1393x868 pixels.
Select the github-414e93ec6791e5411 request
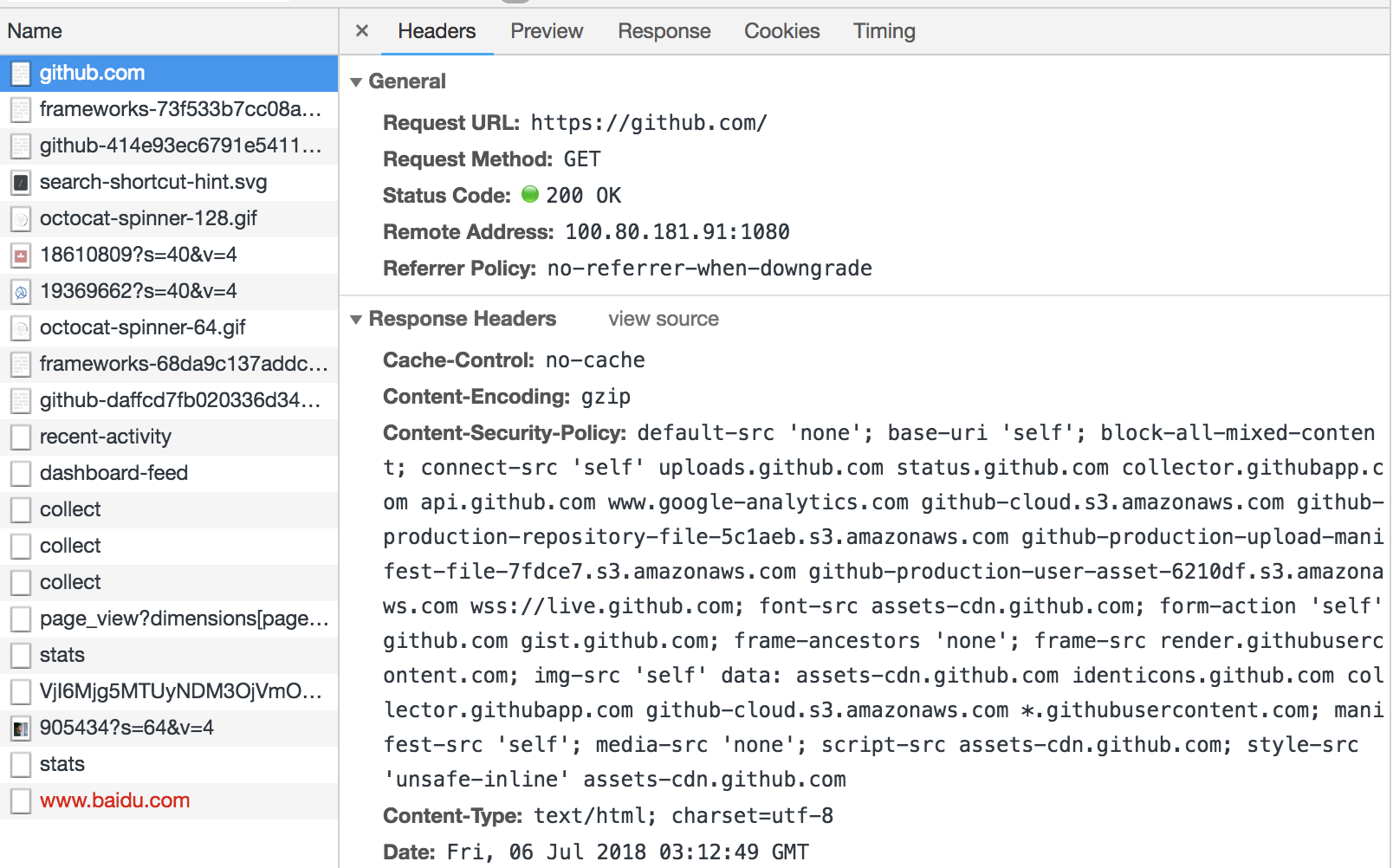169,146
